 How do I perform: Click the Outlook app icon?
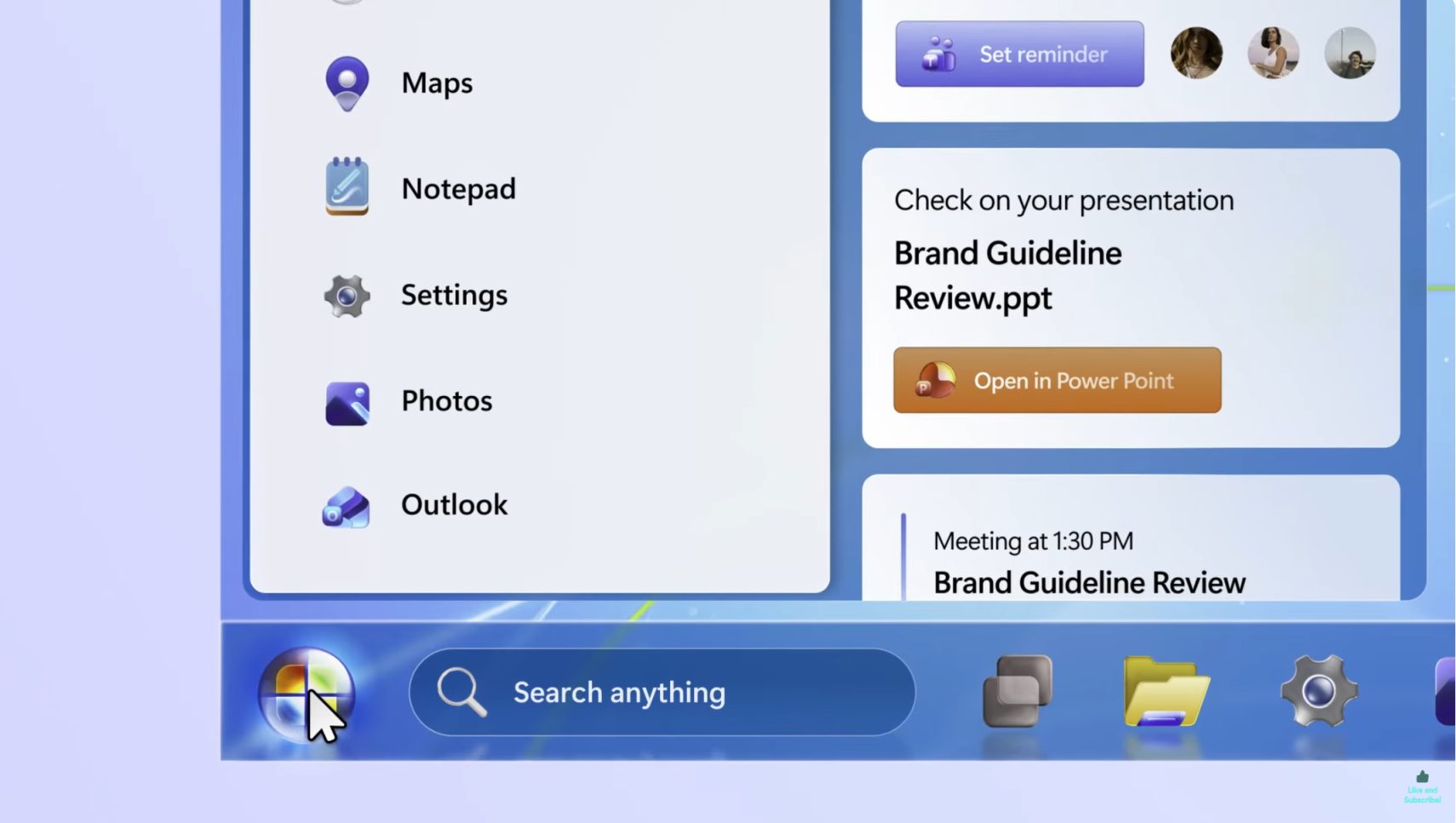[x=346, y=507]
